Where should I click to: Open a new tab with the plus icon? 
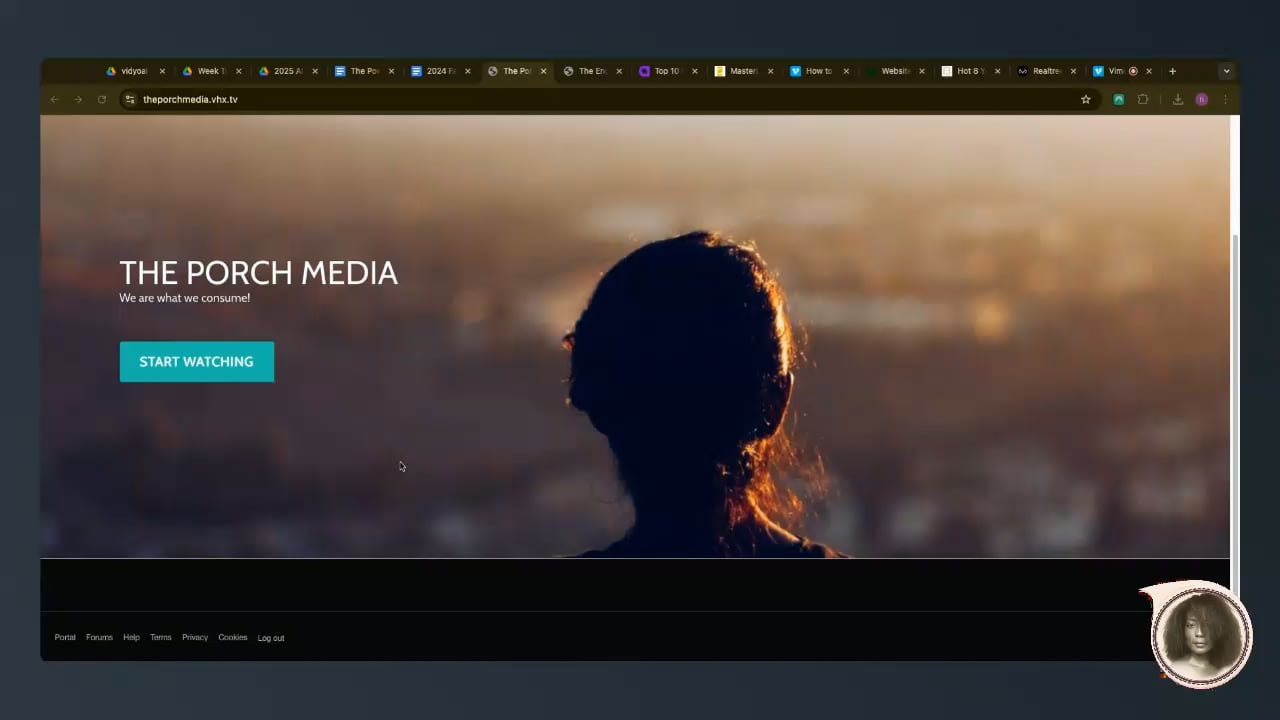pyautogui.click(x=1172, y=71)
